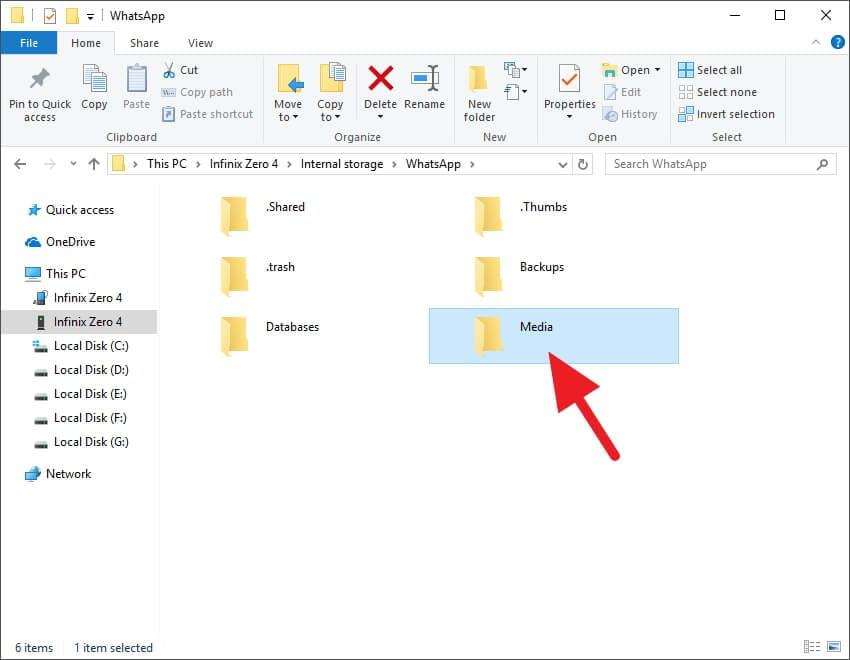Refresh the current folder
The width and height of the screenshot is (850, 660).
pyautogui.click(x=583, y=164)
